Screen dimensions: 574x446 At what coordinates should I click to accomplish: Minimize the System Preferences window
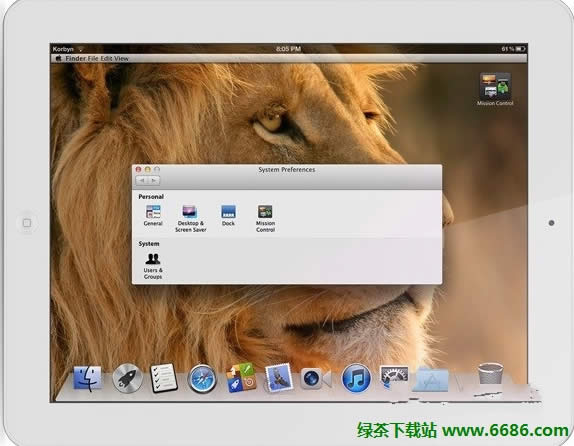click(x=148, y=170)
